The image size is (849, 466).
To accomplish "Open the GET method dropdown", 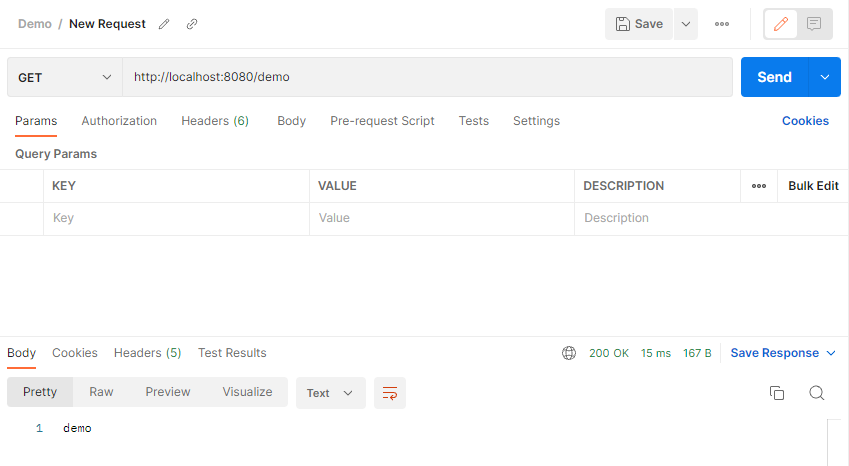I will click(65, 77).
